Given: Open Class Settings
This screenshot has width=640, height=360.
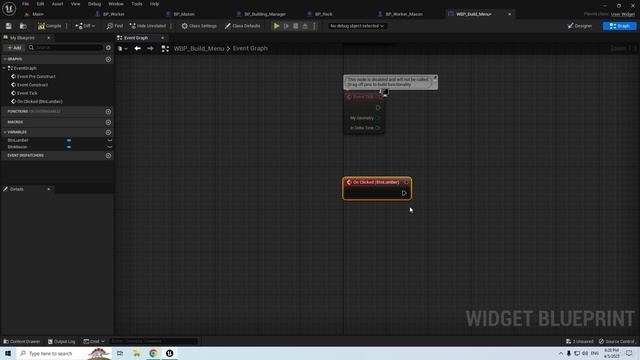Looking at the screenshot, I should click(199, 26).
